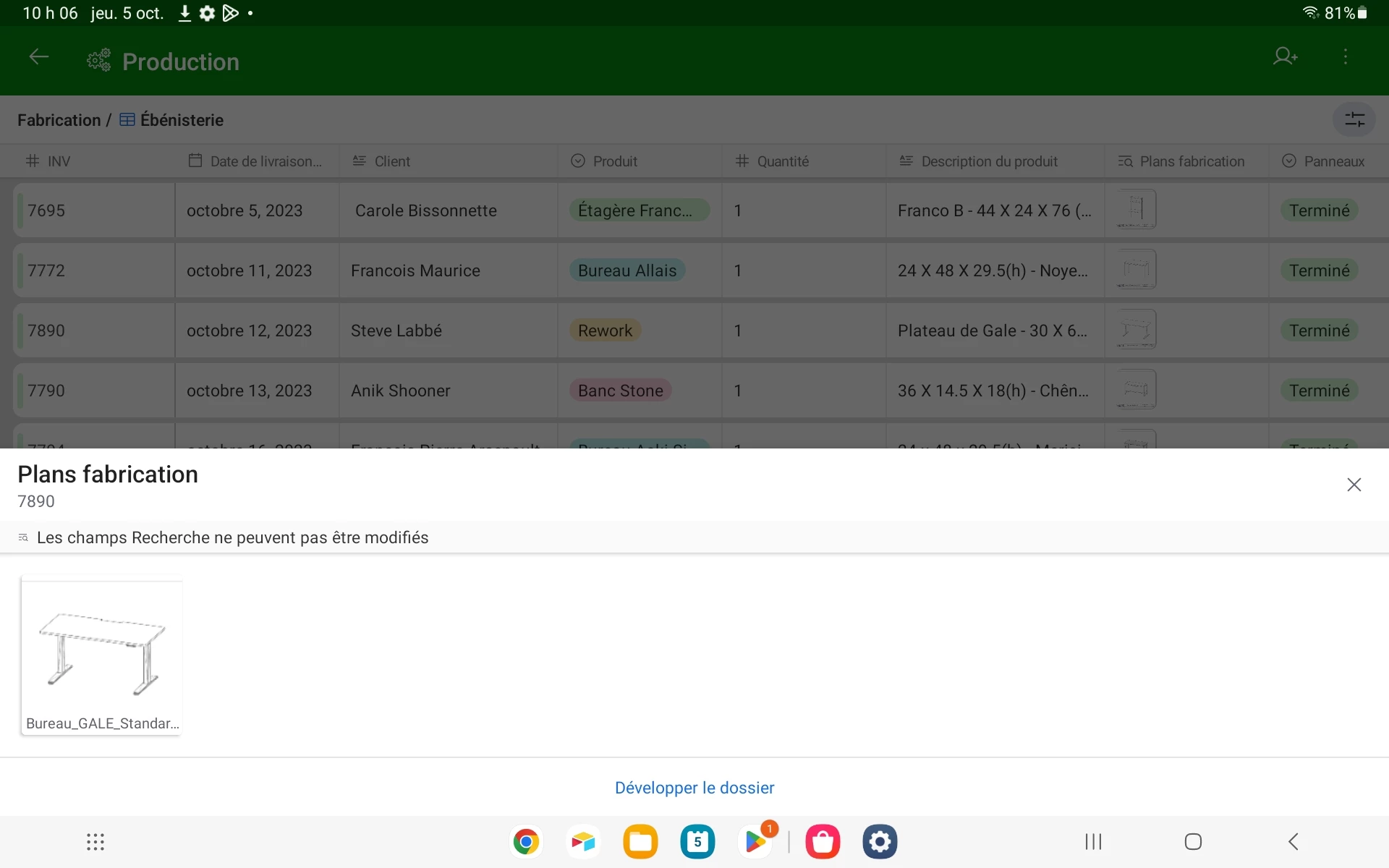Launch Airtable app from the dock
The width and height of the screenshot is (1389, 868).
point(583,841)
